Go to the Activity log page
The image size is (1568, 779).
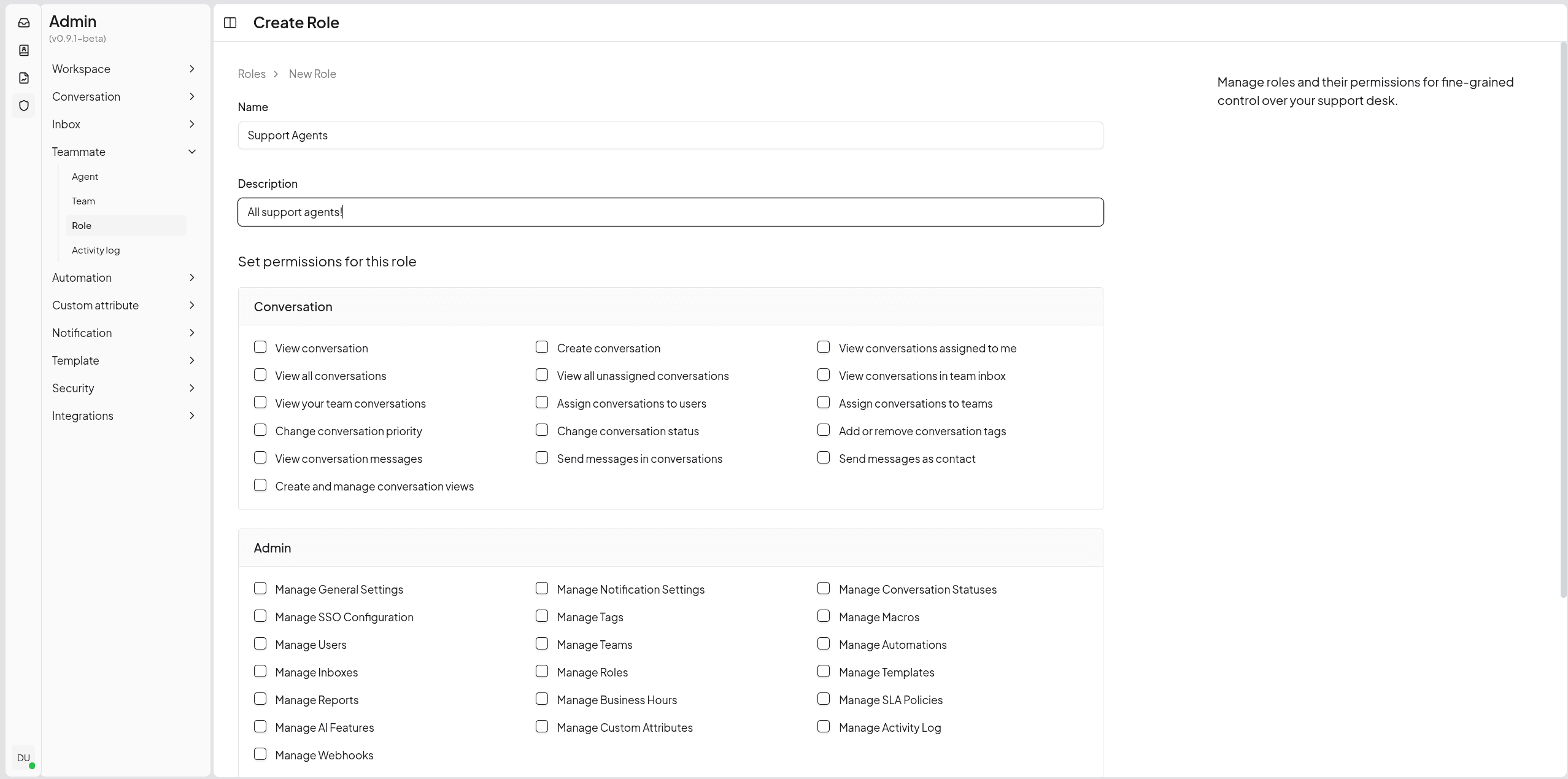pyautogui.click(x=96, y=250)
